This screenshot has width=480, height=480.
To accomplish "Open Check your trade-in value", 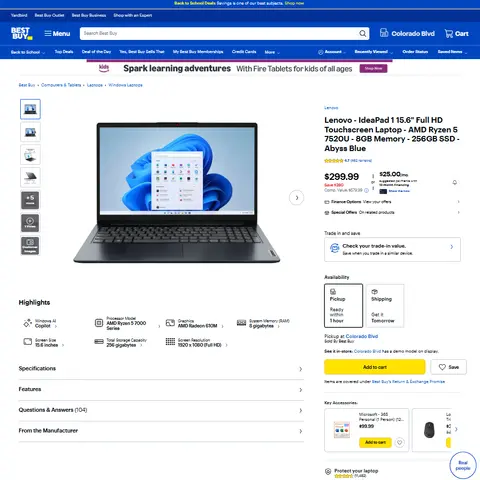I will point(392,249).
